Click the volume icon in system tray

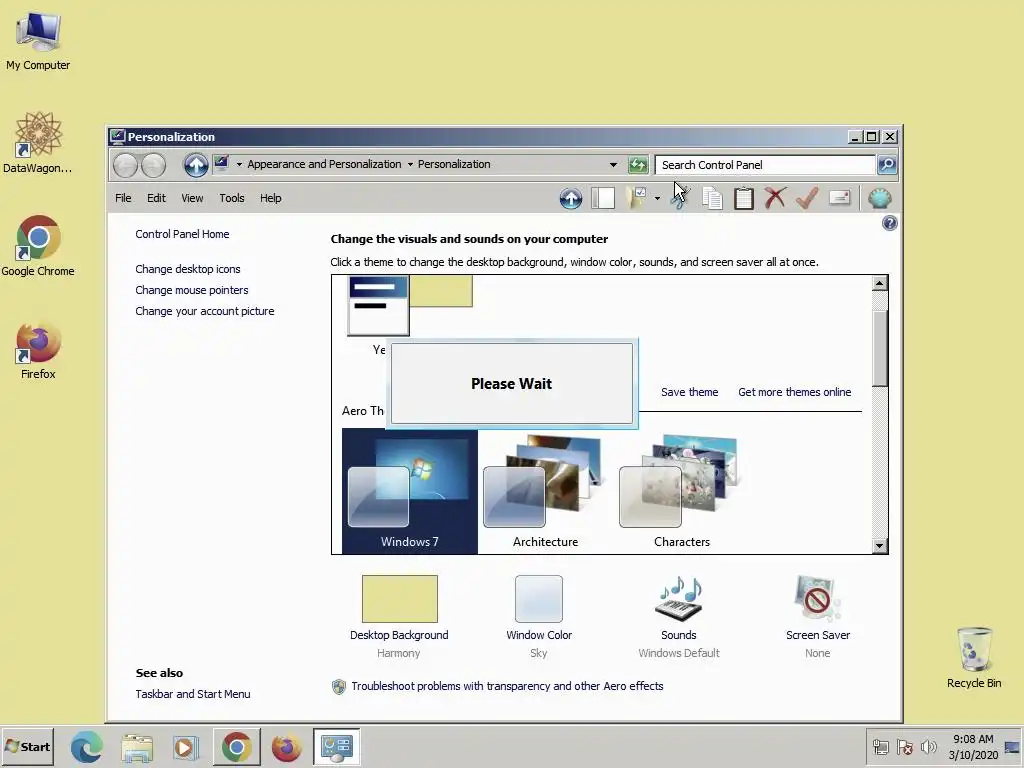[x=929, y=746]
